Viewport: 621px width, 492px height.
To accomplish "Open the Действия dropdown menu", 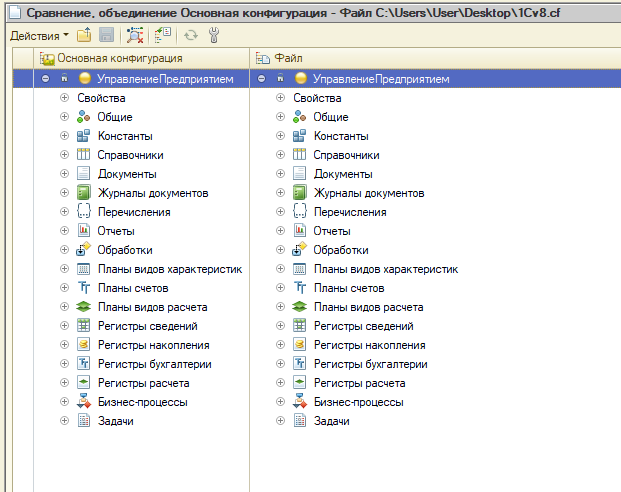I will point(39,36).
